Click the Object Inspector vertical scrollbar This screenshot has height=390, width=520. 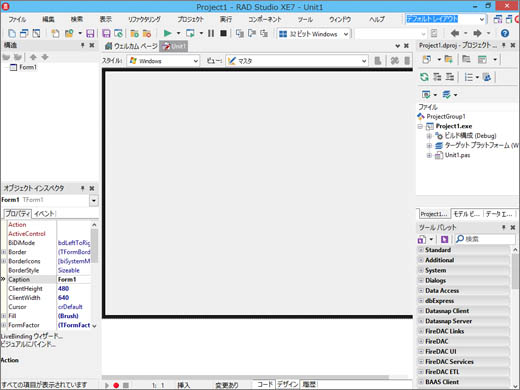tap(94, 275)
